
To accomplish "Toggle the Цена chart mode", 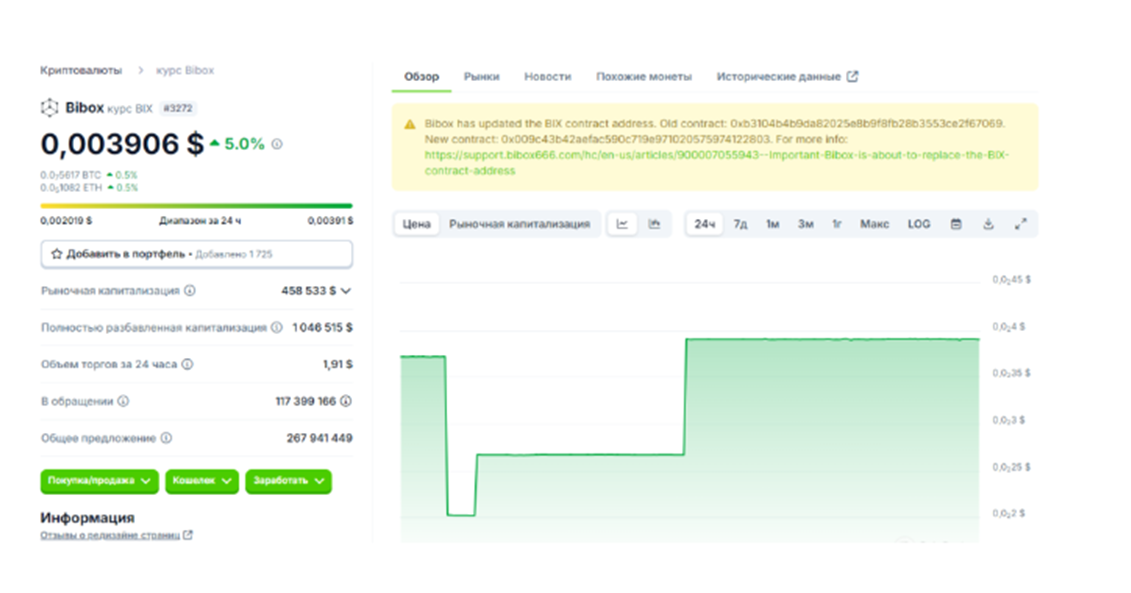I will pyautogui.click(x=416, y=224).
